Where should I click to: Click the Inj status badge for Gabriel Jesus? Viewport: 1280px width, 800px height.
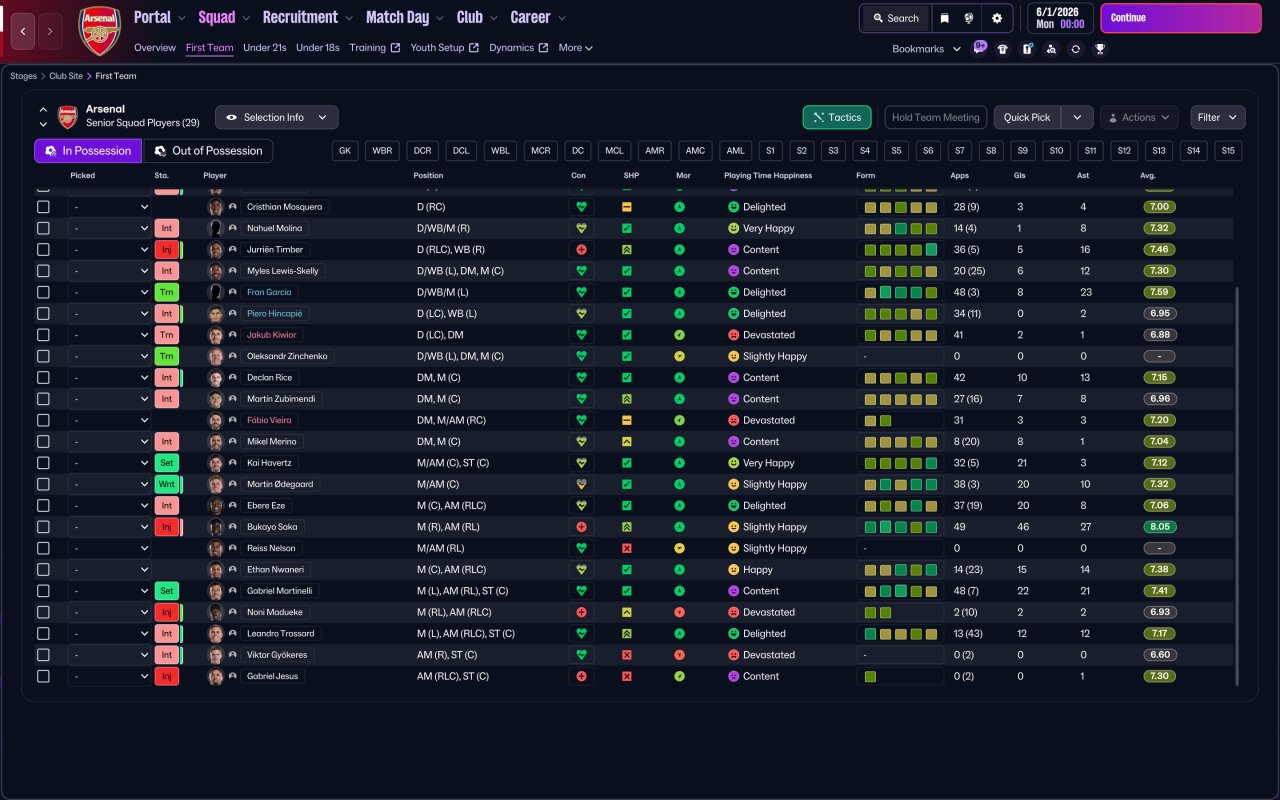(167, 676)
